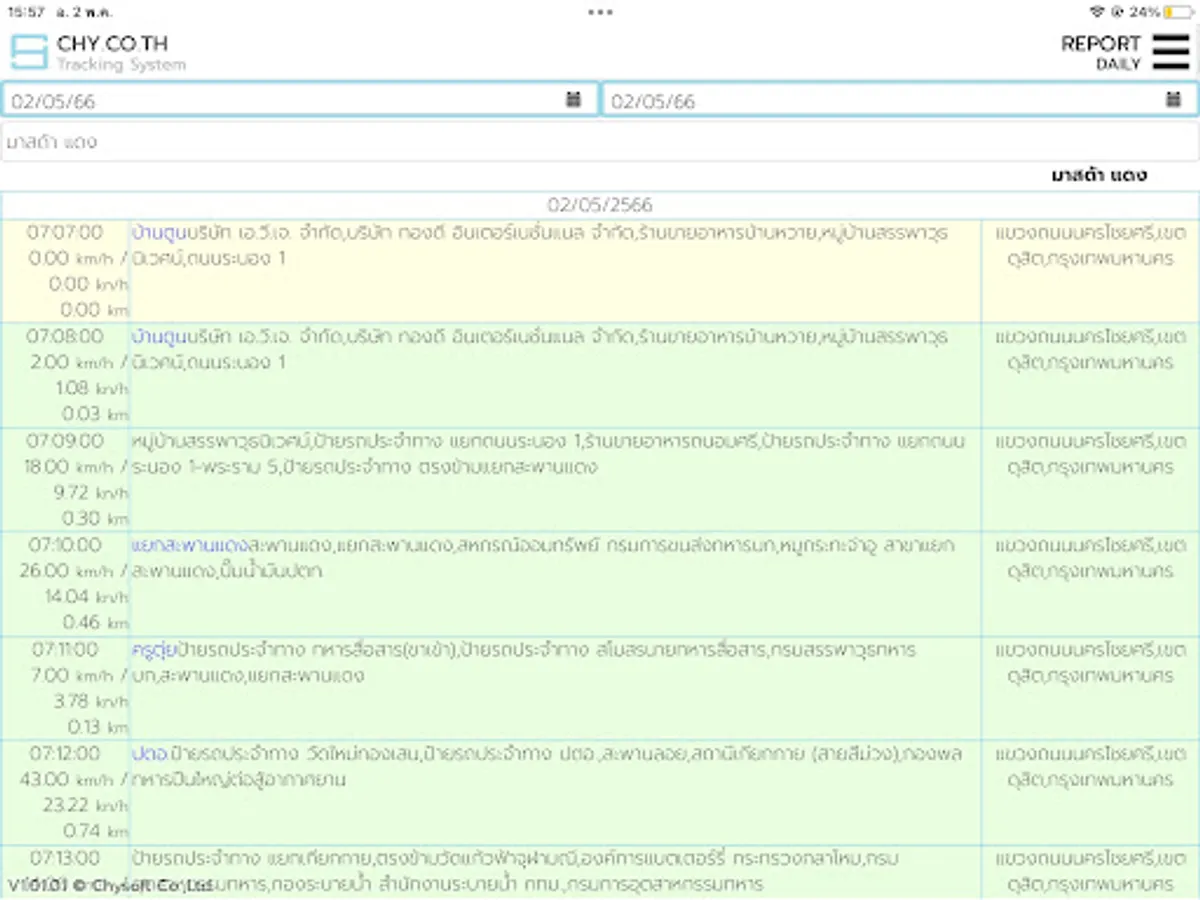
Task: Tap the three-dot multitasking indicator
Action: coord(600,12)
